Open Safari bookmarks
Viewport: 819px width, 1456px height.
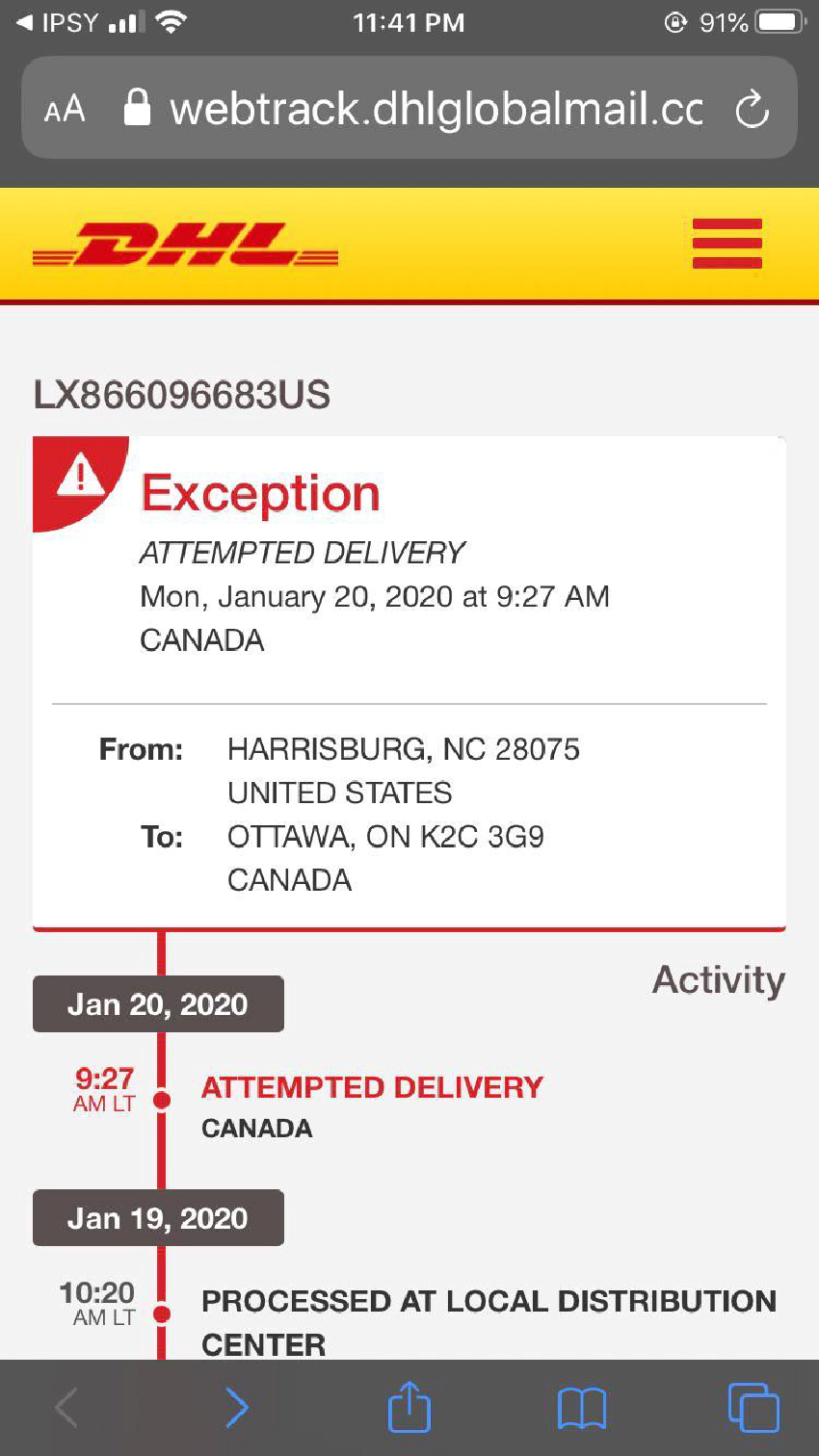tap(581, 1408)
